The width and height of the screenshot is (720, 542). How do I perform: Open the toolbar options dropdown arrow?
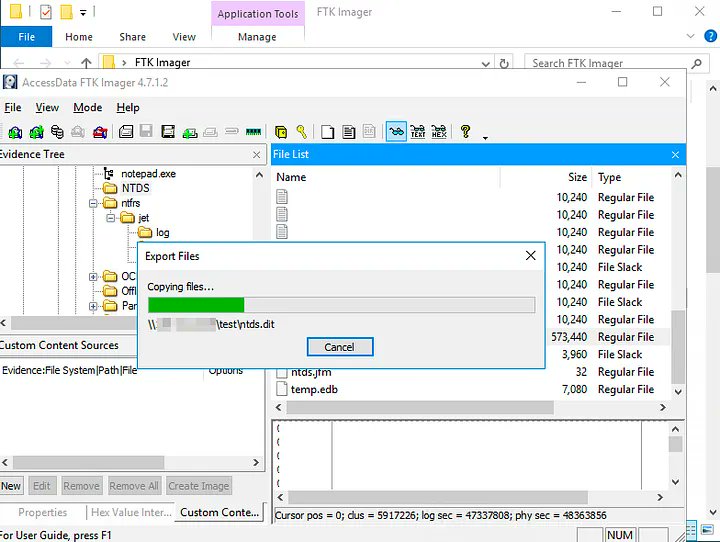point(485,137)
